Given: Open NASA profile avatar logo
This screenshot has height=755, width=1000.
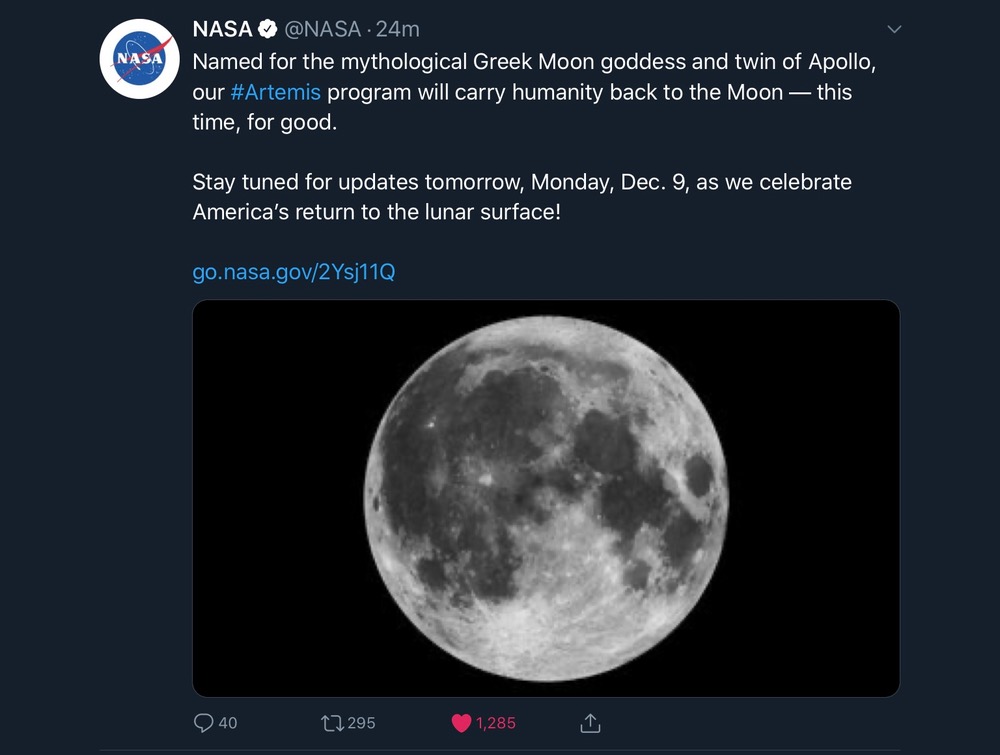Looking at the screenshot, I should click(x=140, y=58).
